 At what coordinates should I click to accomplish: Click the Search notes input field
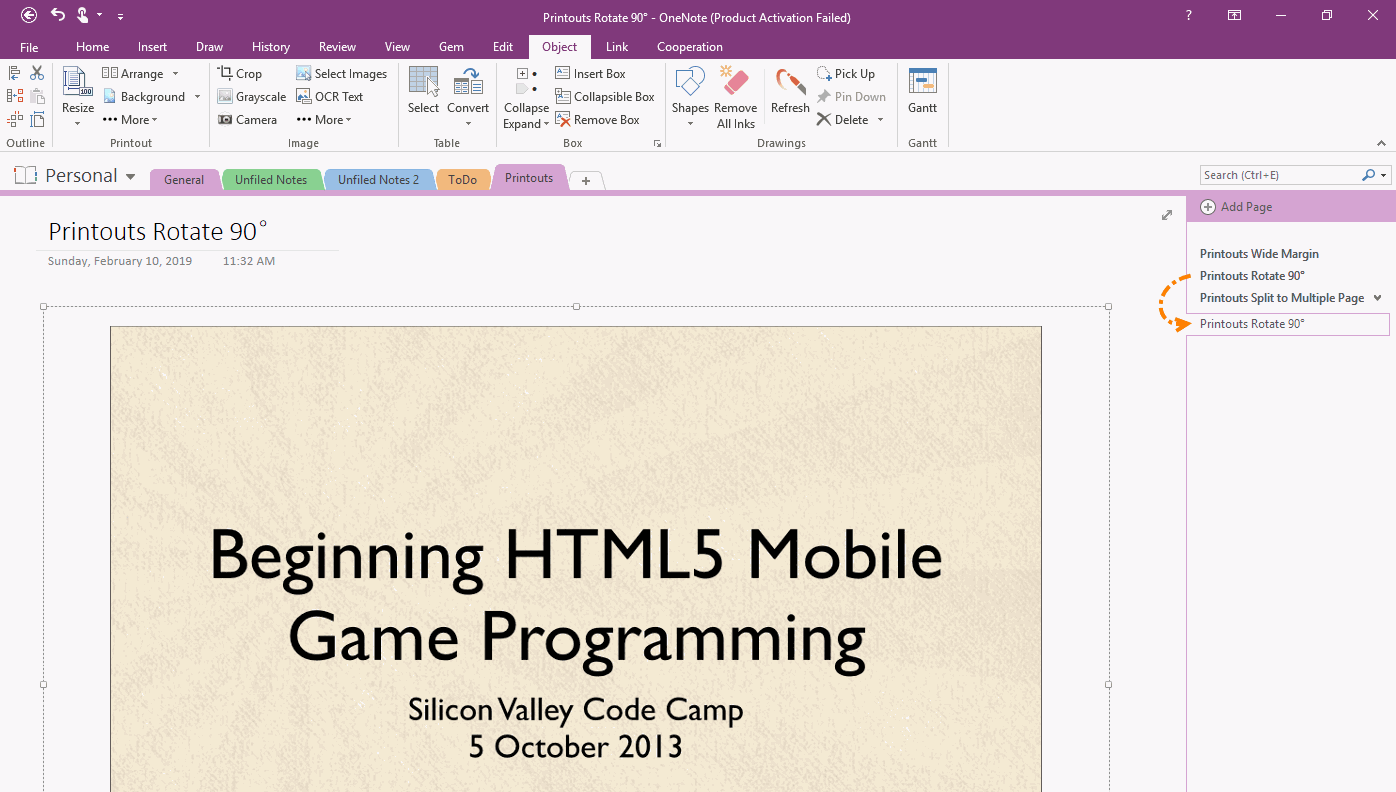[x=1280, y=175]
